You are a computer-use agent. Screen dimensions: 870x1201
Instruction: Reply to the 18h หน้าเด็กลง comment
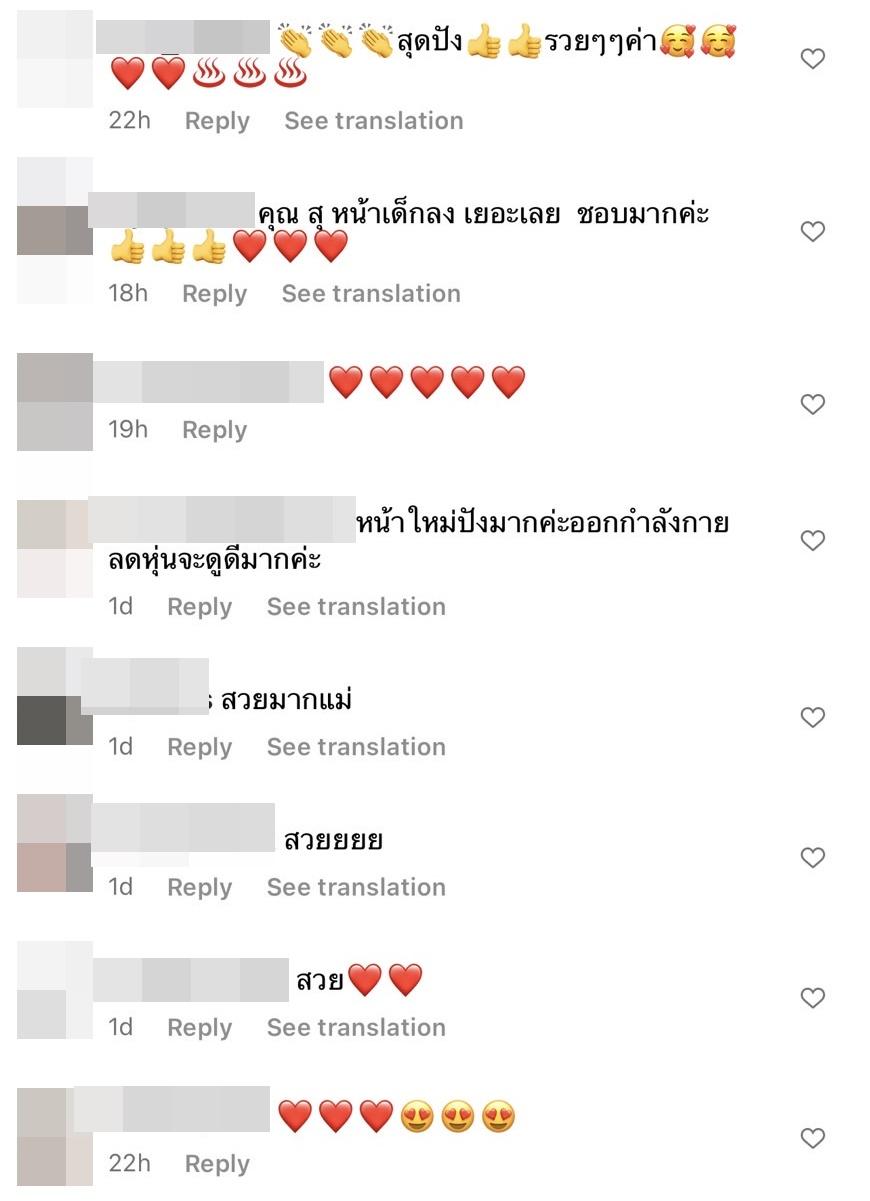pos(214,294)
